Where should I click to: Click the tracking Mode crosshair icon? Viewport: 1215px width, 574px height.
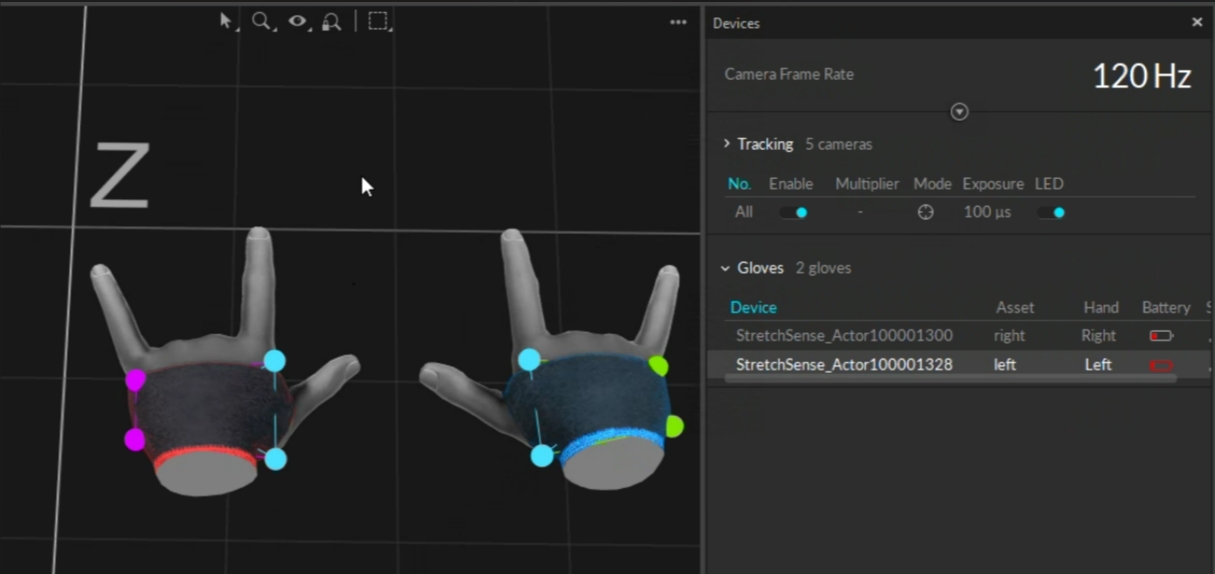tap(926, 212)
